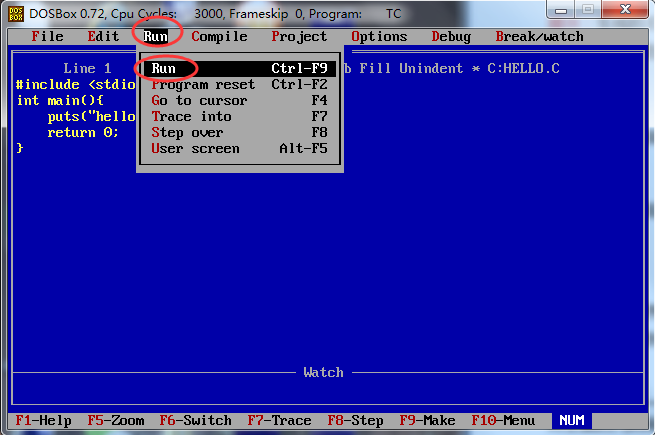Click F5-Zoom in status bar
Image resolution: width=655 pixels, height=435 pixels.
click(116, 420)
